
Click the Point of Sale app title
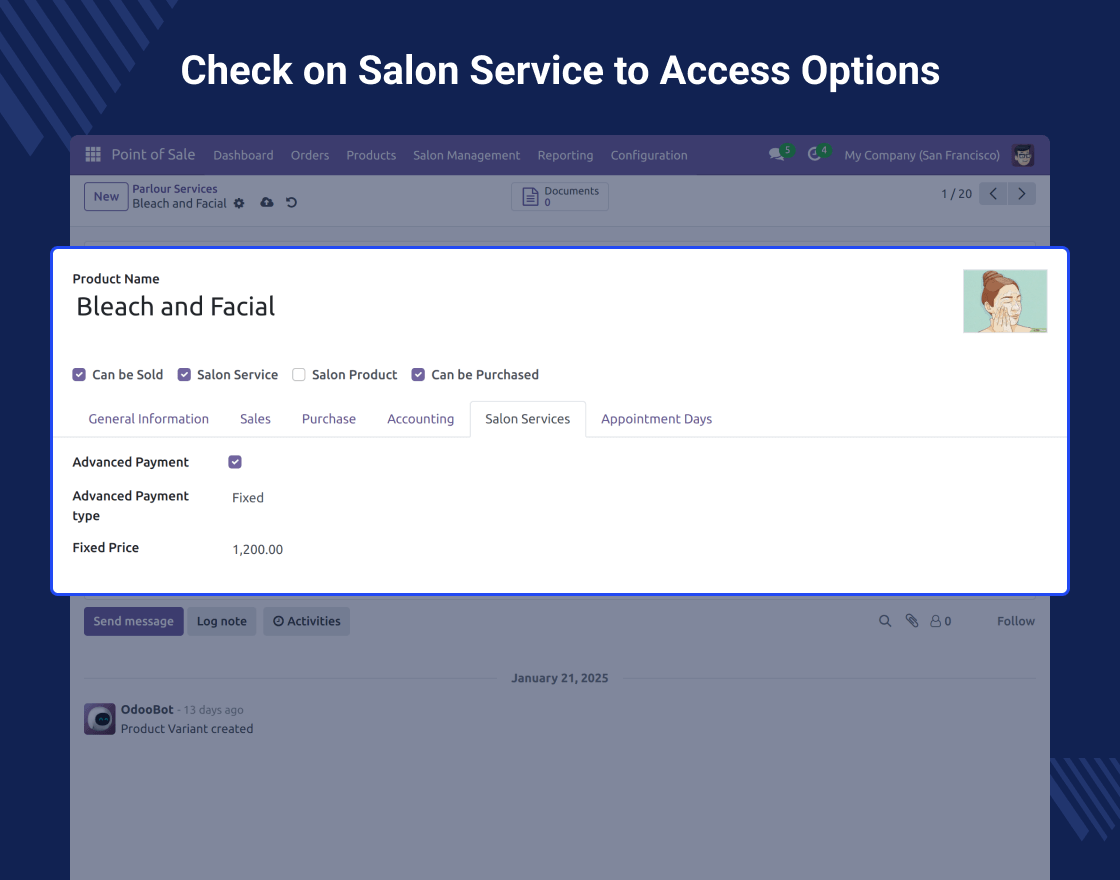[x=153, y=154]
